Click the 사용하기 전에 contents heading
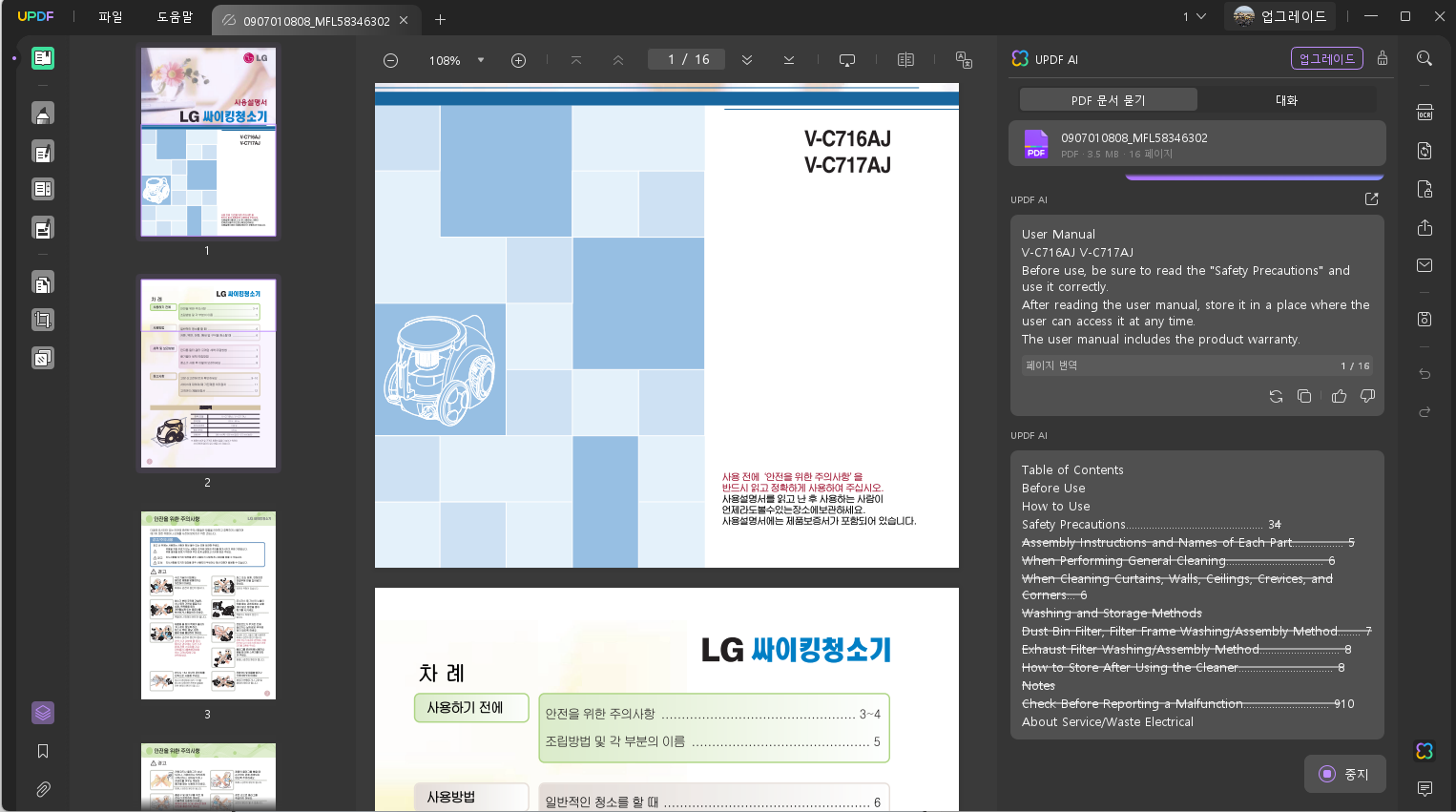Screen dimensions: 1456x812 pyautogui.click(x=471, y=707)
